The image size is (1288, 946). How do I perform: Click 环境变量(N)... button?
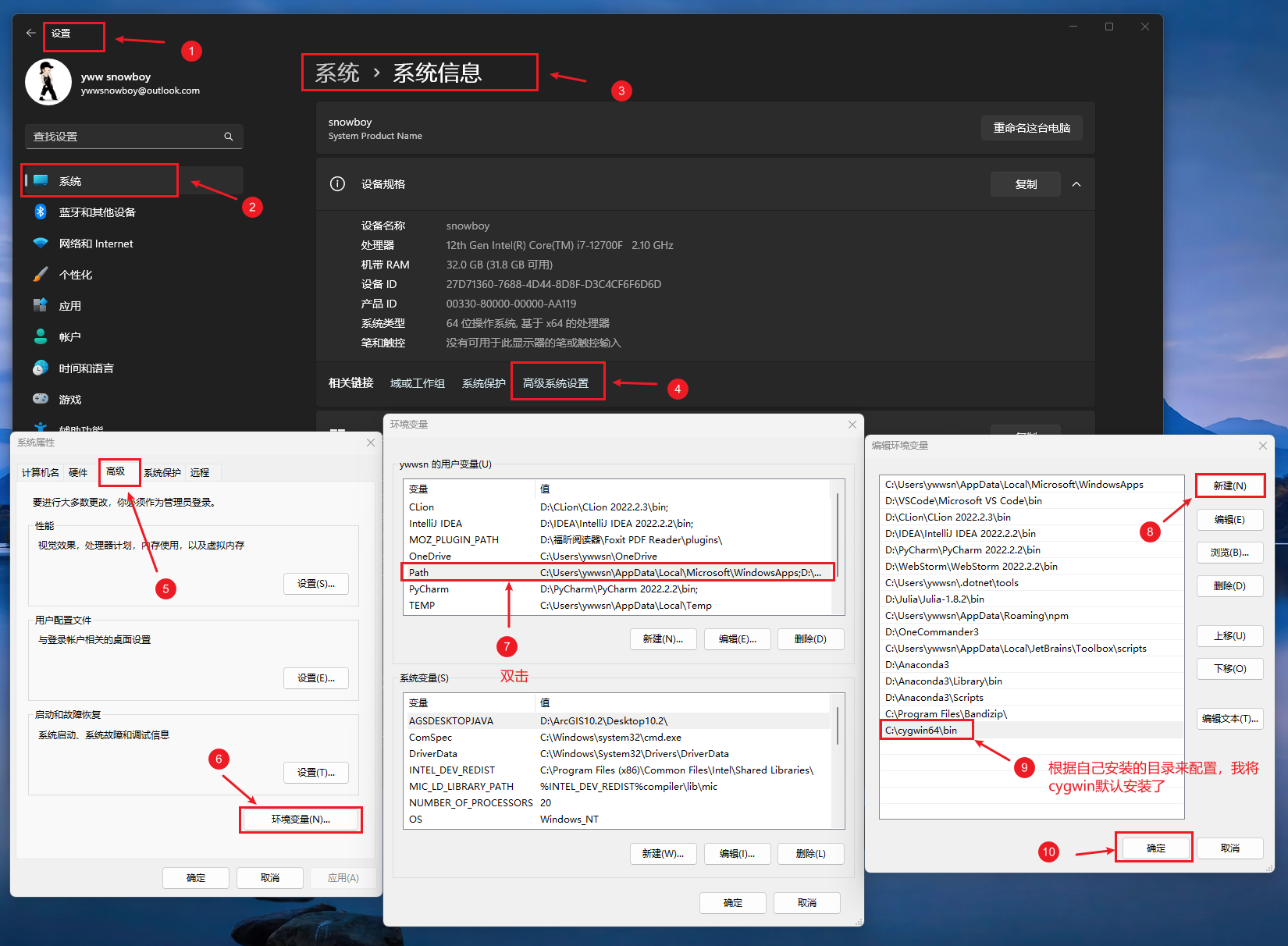pyautogui.click(x=301, y=820)
